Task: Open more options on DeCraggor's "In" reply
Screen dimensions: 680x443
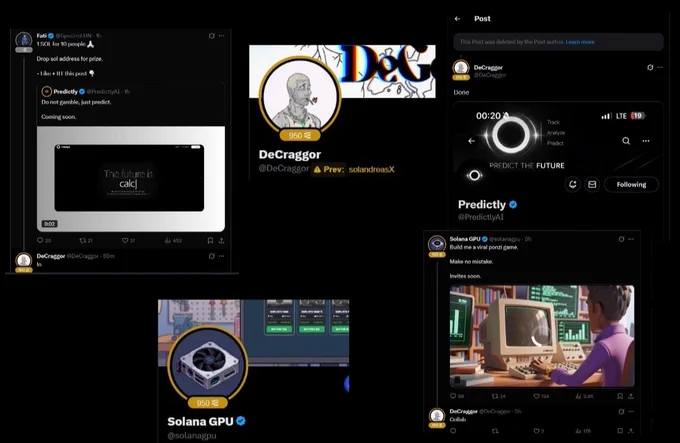Action: point(221,256)
